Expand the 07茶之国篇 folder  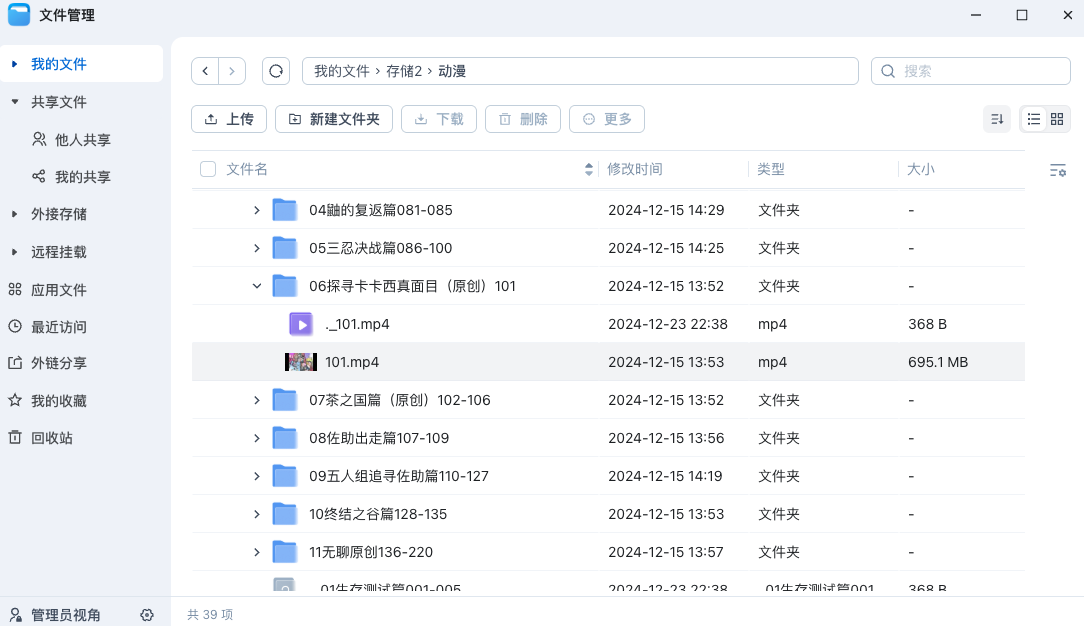257,400
